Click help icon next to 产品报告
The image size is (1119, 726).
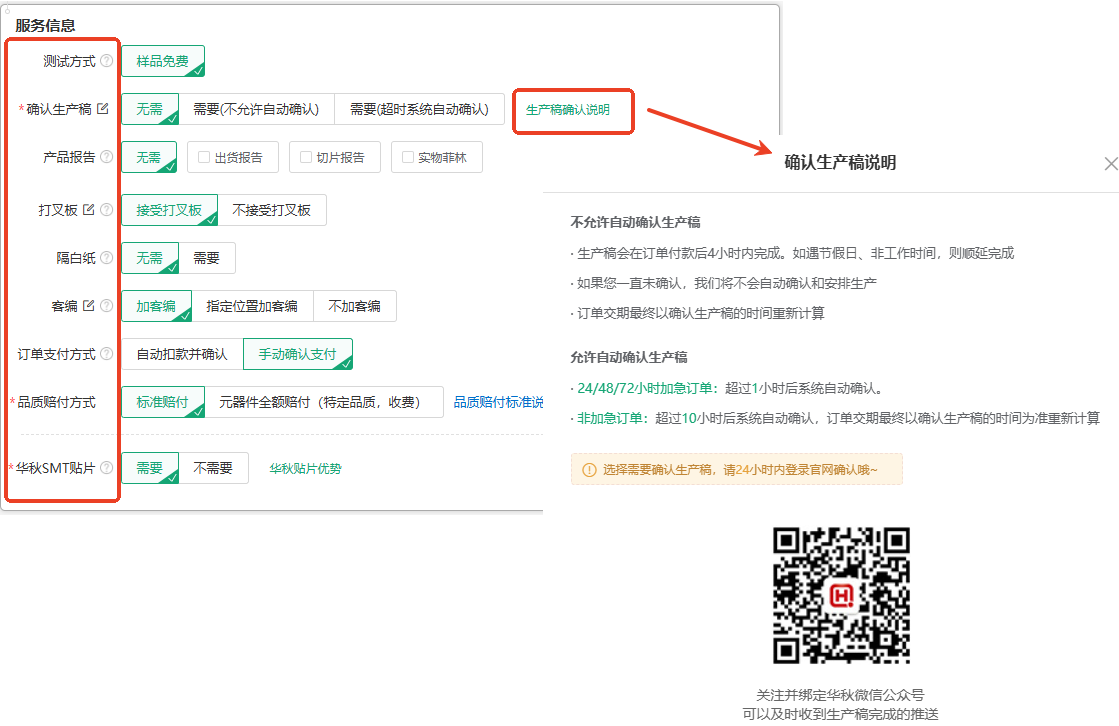click(107, 157)
